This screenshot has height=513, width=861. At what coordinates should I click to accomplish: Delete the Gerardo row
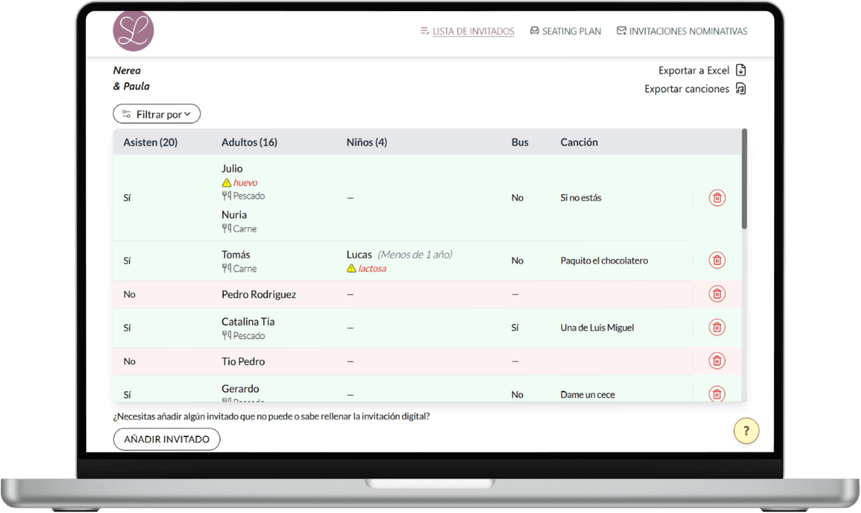[717, 393]
